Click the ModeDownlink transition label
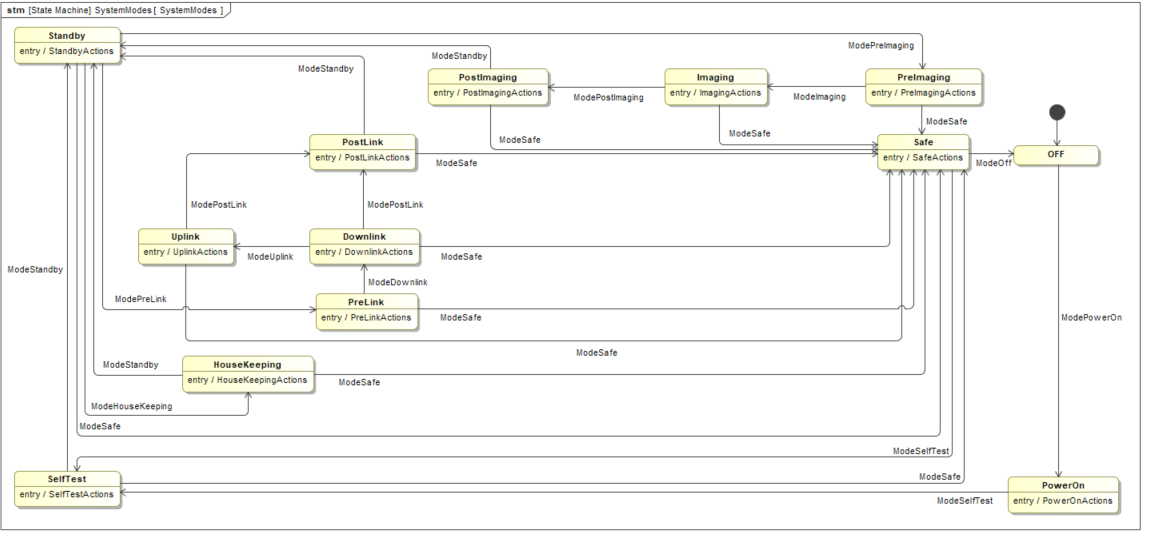The width and height of the screenshot is (1151, 535). coord(398,283)
